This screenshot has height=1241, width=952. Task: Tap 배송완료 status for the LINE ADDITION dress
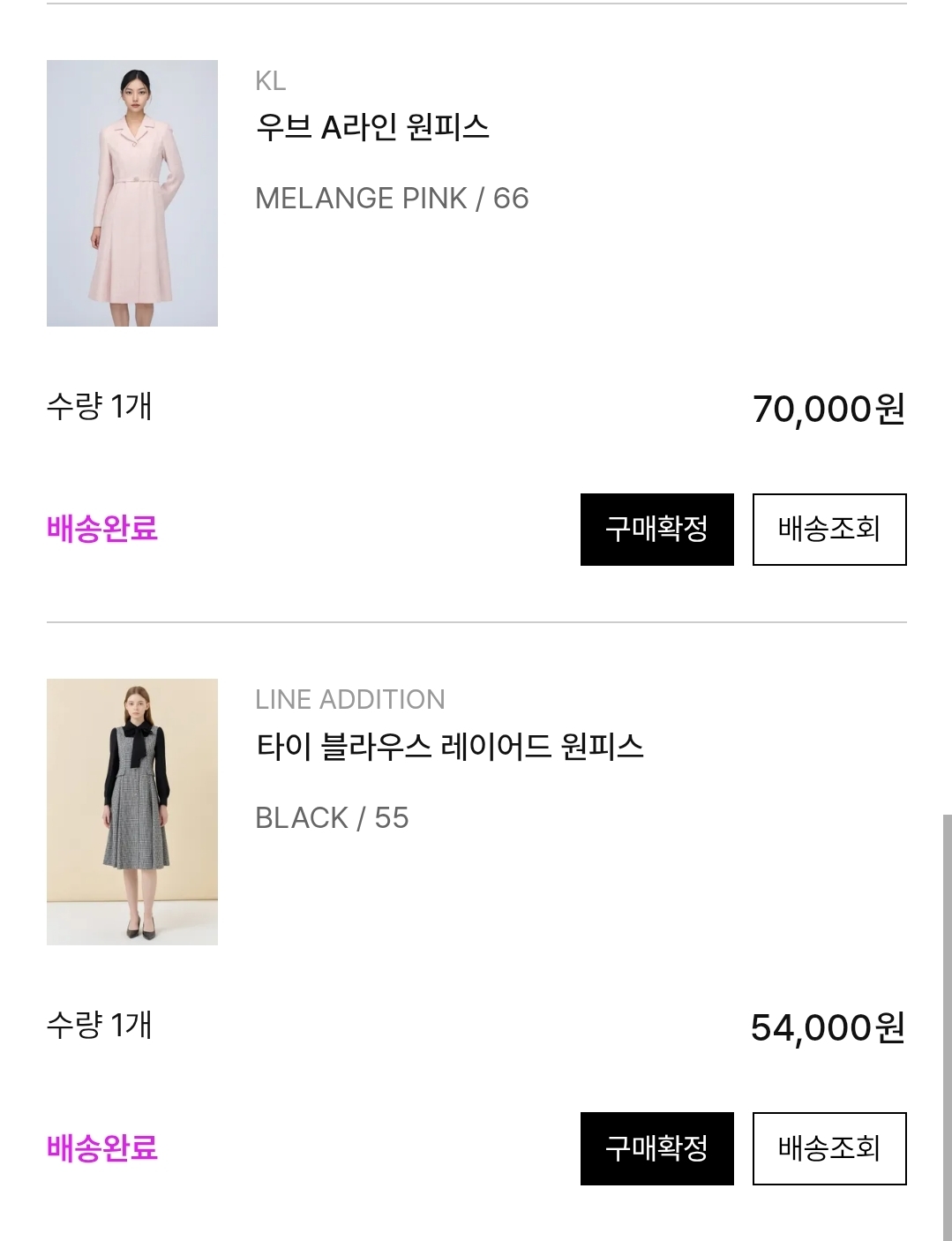coord(102,1147)
